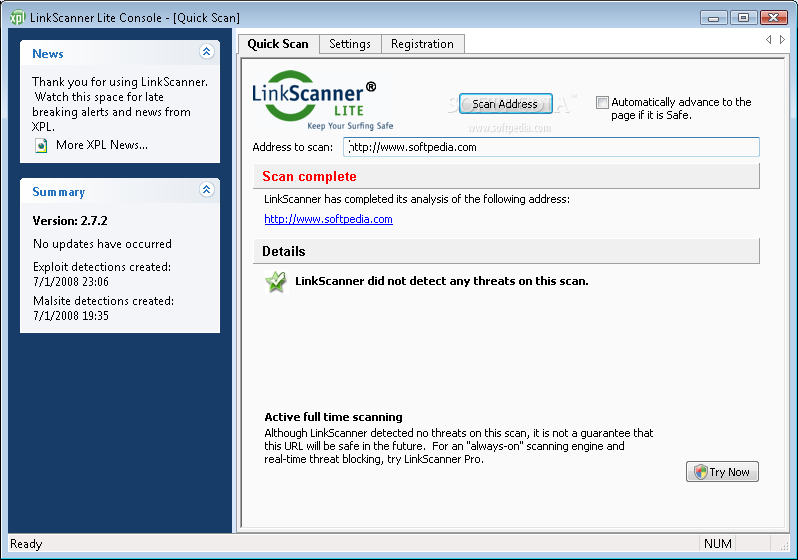Click 'Version: 2.7.2' text
Image resolution: width=798 pixels, height=560 pixels.
[70, 221]
